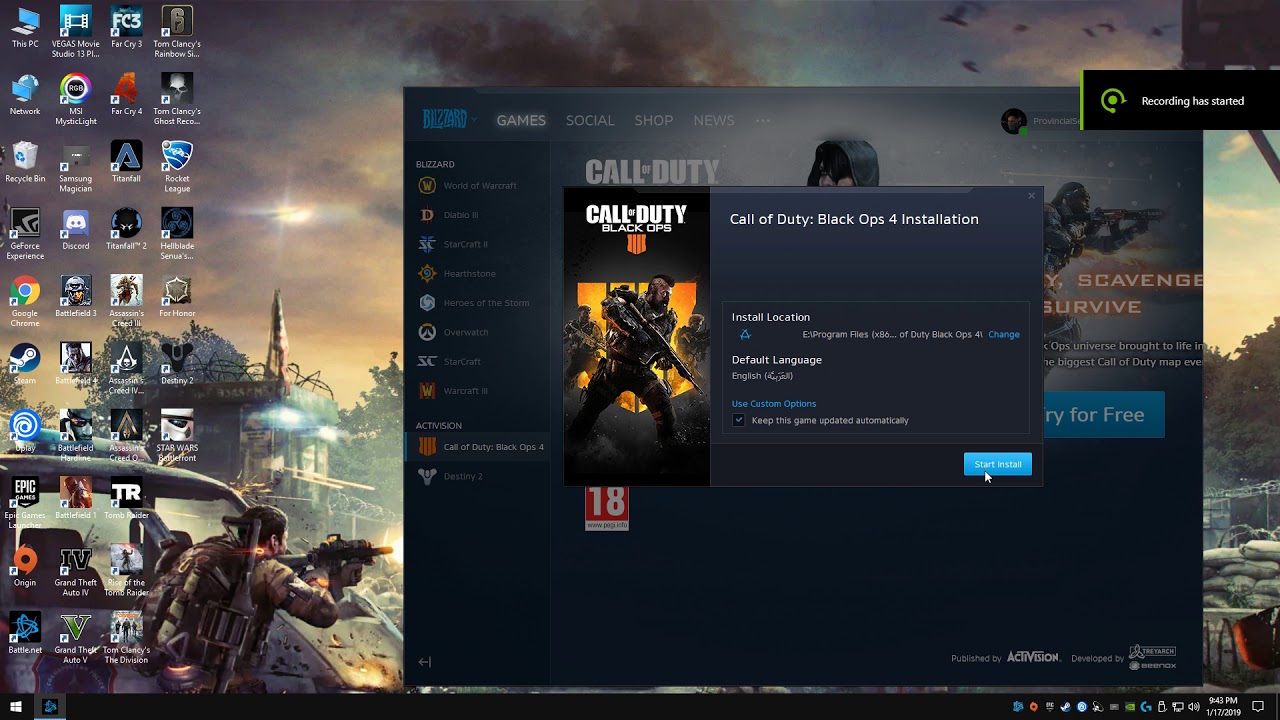1280x720 pixels.
Task: Open NVIDIA icon in system tray
Action: click(1130, 707)
